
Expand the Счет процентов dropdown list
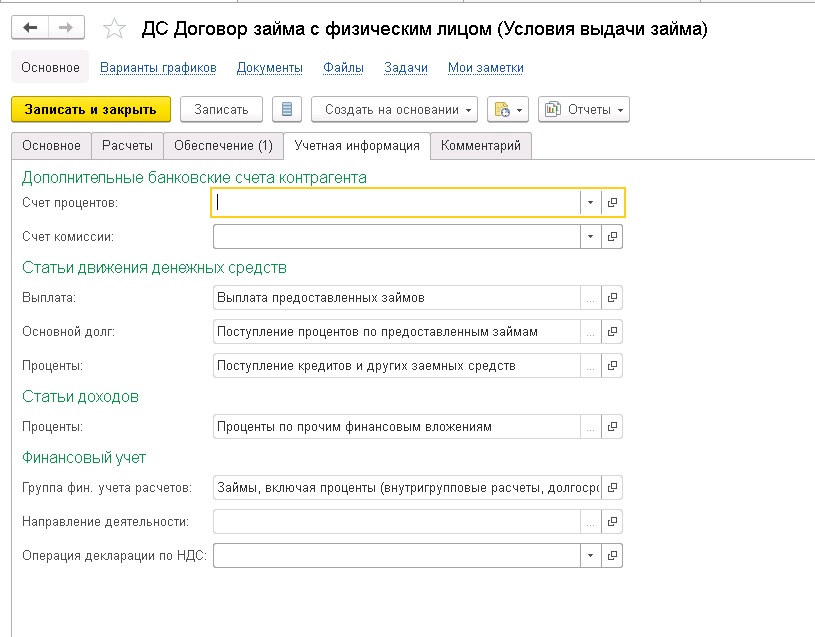[x=592, y=202]
